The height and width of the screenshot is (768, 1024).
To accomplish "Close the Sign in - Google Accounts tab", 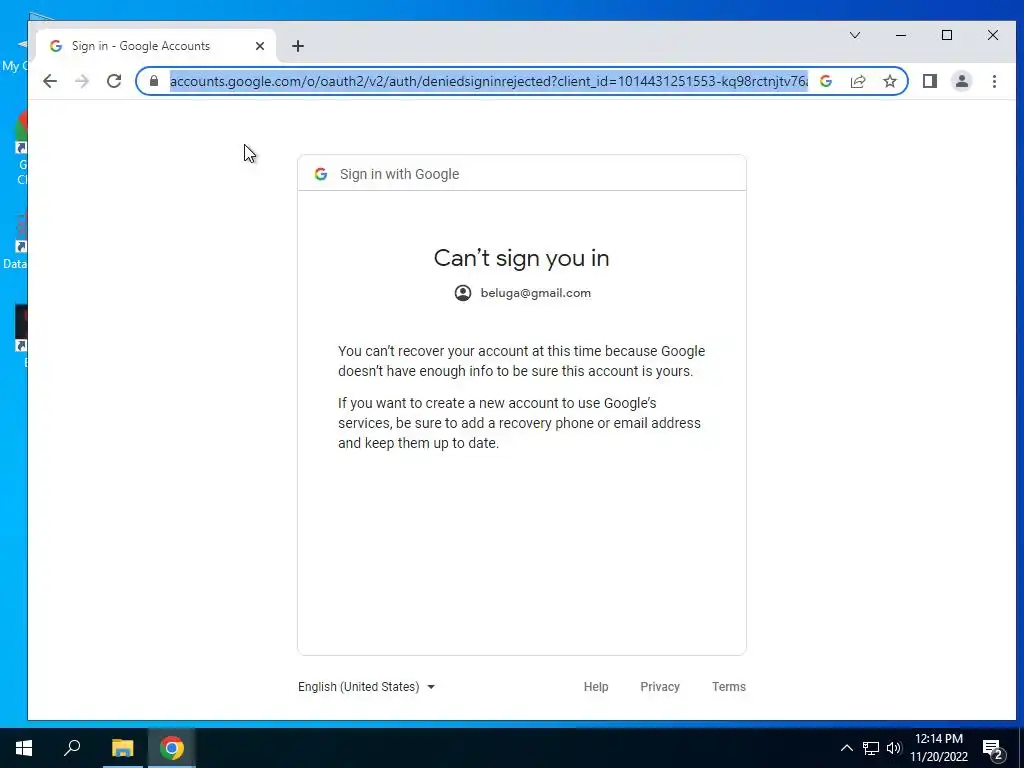I will click(260, 46).
